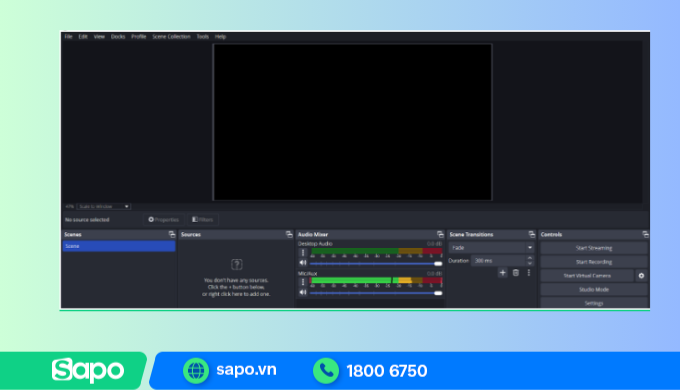Open the File menu
The height and width of the screenshot is (390, 680).
pos(69,37)
